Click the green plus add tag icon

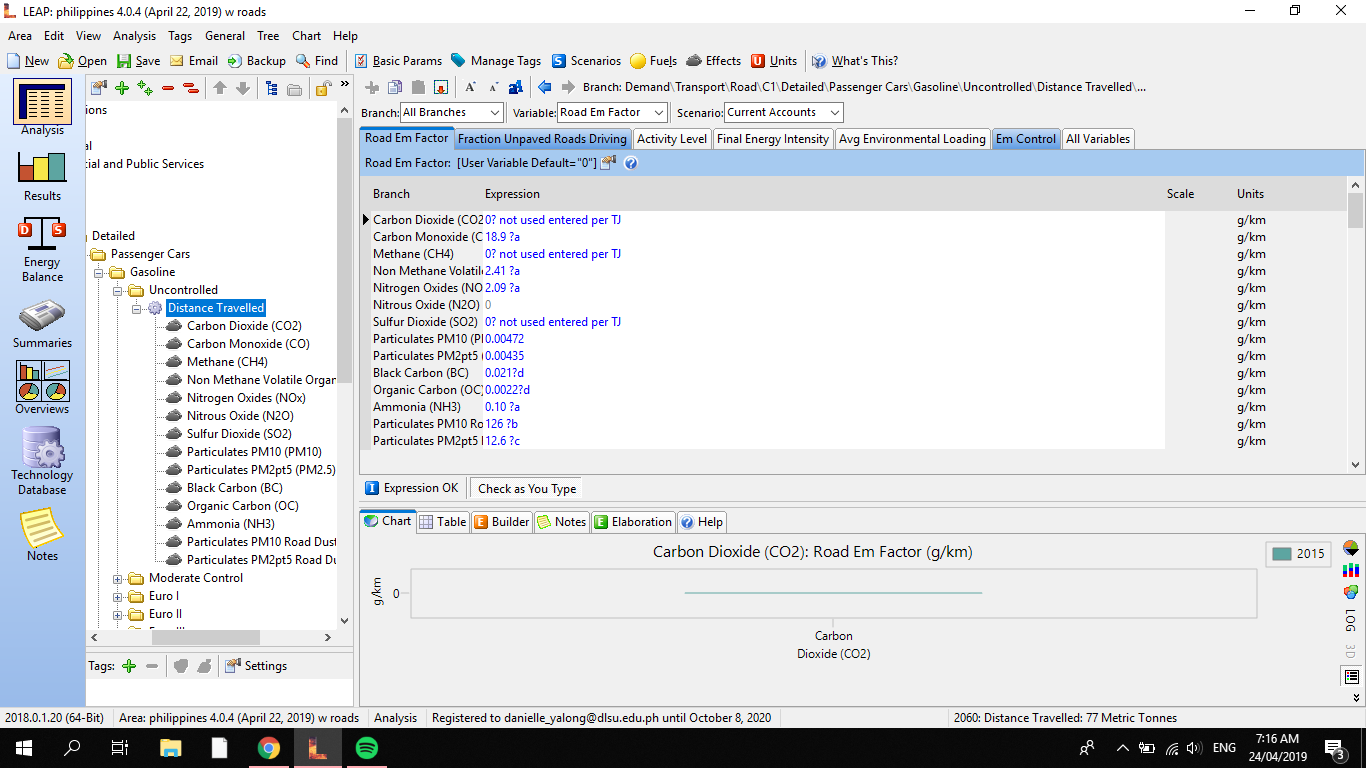click(x=128, y=666)
